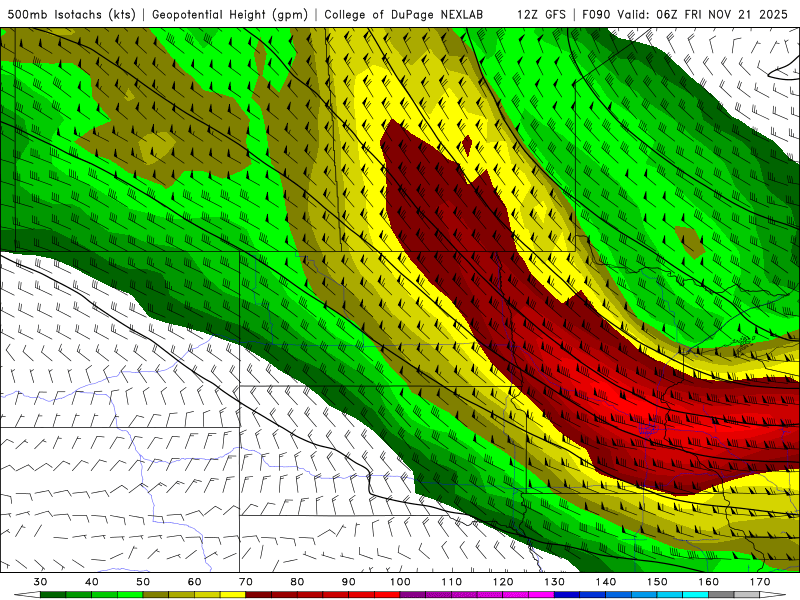Click the color scale label "170"
Viewport: 800px width, 600px height.
760,582
